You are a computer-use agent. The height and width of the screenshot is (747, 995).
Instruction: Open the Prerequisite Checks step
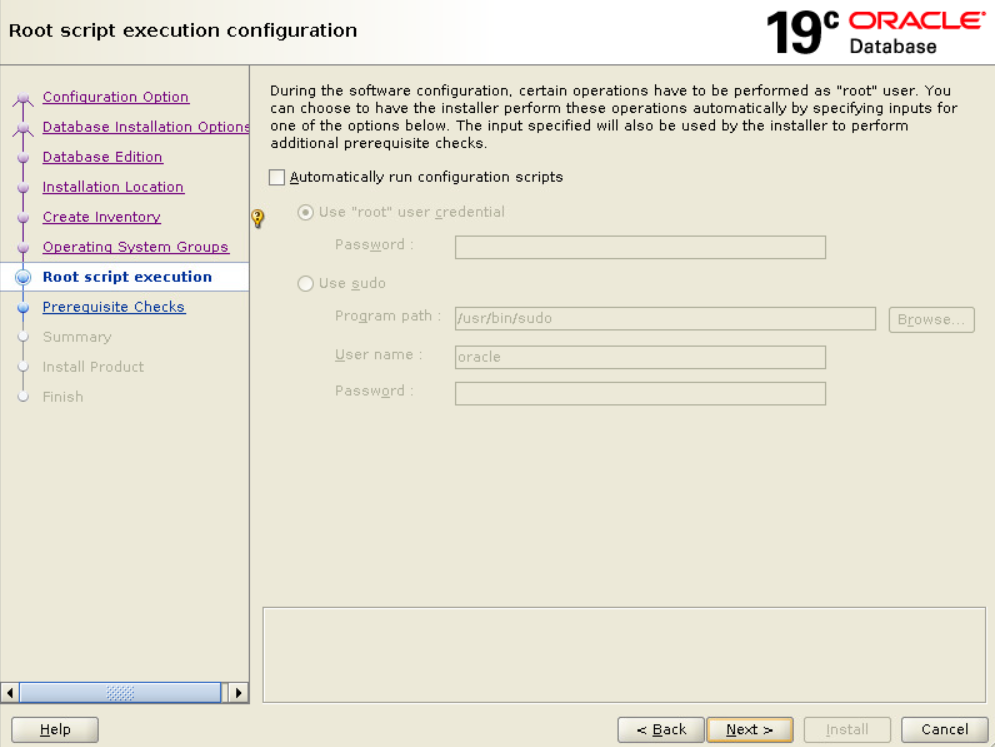(114, 307)
